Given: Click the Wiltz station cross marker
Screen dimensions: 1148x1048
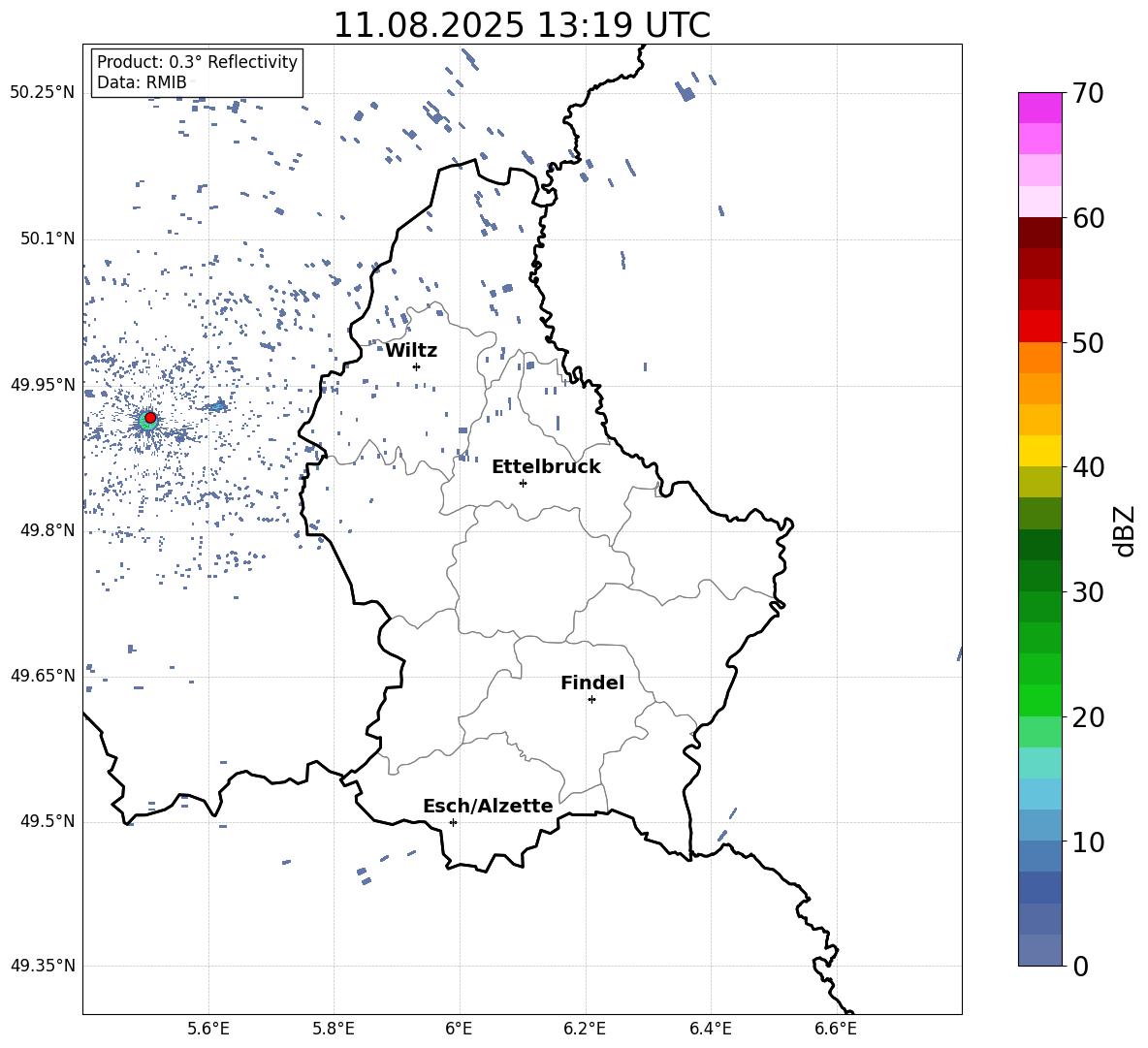Looking at the screenshot, I should click(x=416, y=366).
